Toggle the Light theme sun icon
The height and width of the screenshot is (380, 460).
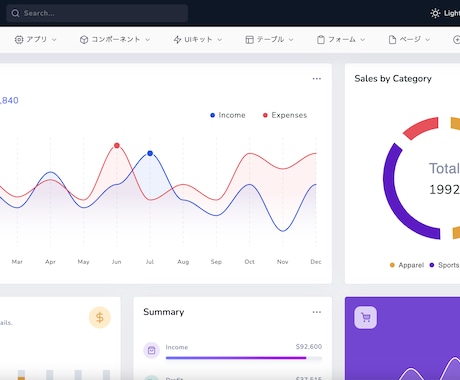tap(435, 13)
